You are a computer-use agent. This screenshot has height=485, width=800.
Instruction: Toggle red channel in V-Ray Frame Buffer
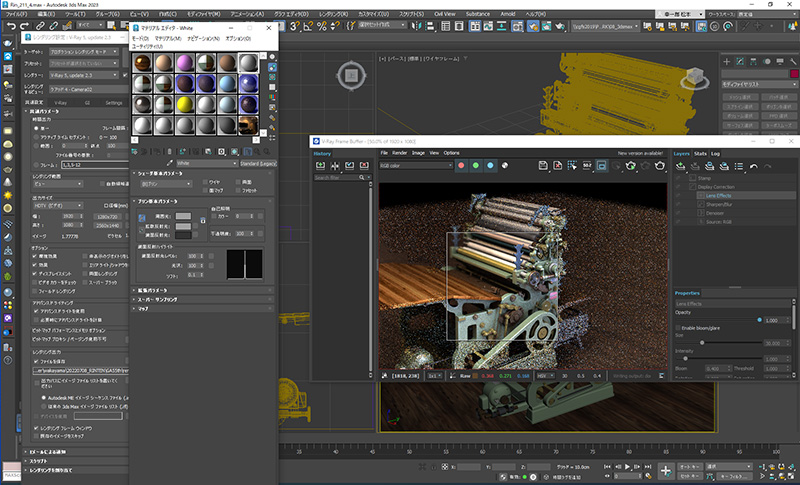tap(461, 165)
